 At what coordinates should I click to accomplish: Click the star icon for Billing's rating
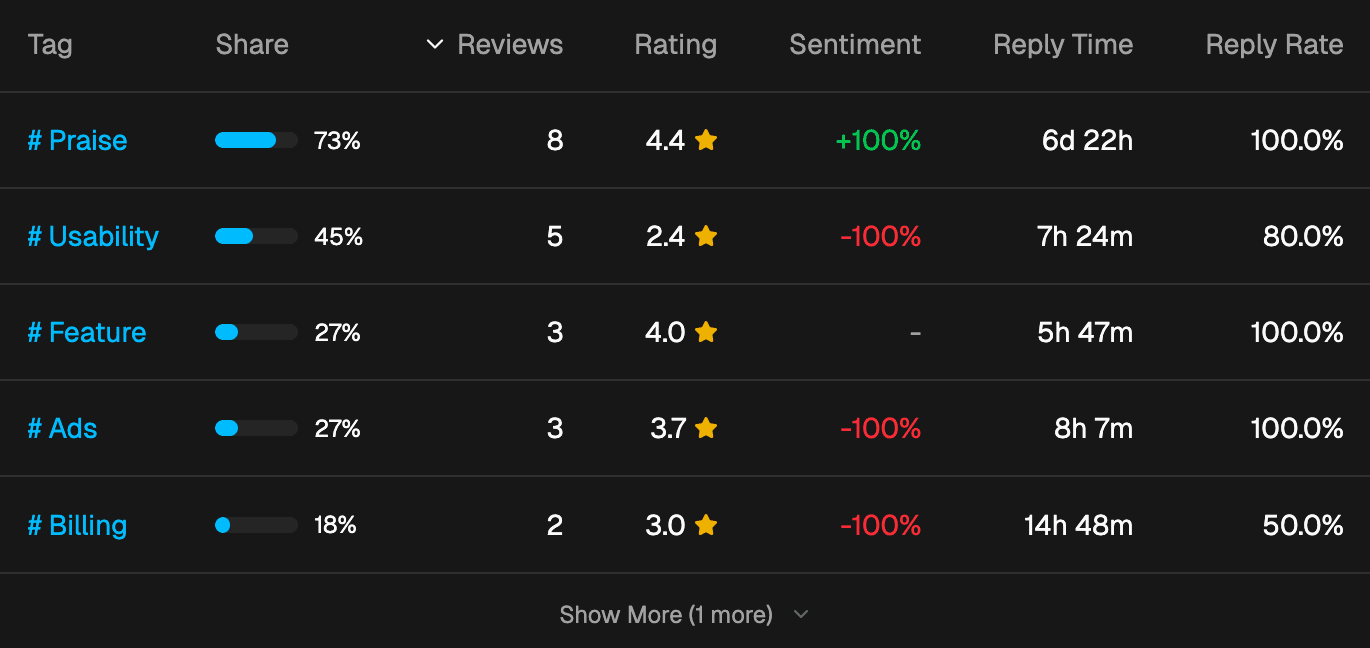[705, 525]
